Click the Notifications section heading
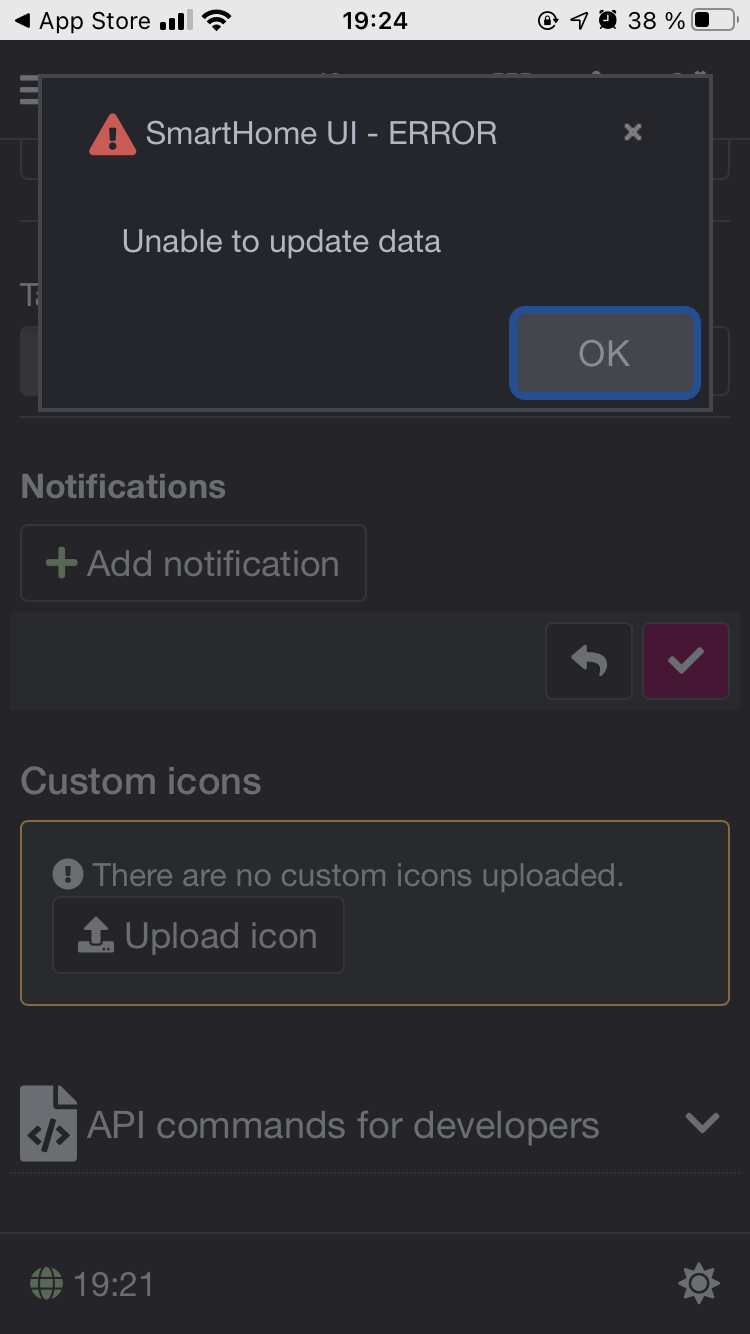750x1334 pixels. [123, 487]
